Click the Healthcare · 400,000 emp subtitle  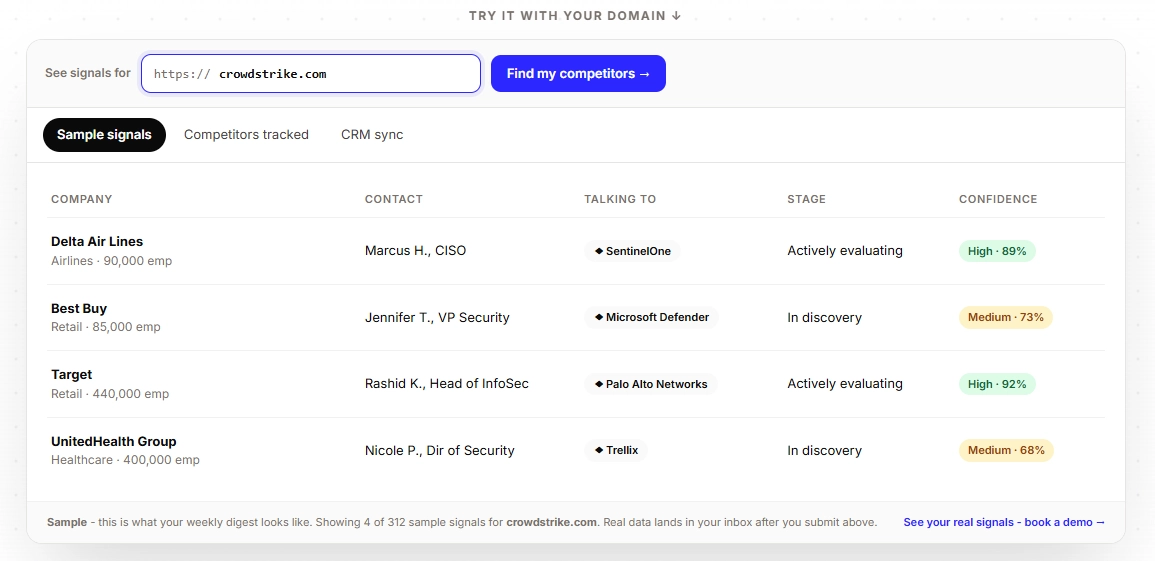coord(125,460)
